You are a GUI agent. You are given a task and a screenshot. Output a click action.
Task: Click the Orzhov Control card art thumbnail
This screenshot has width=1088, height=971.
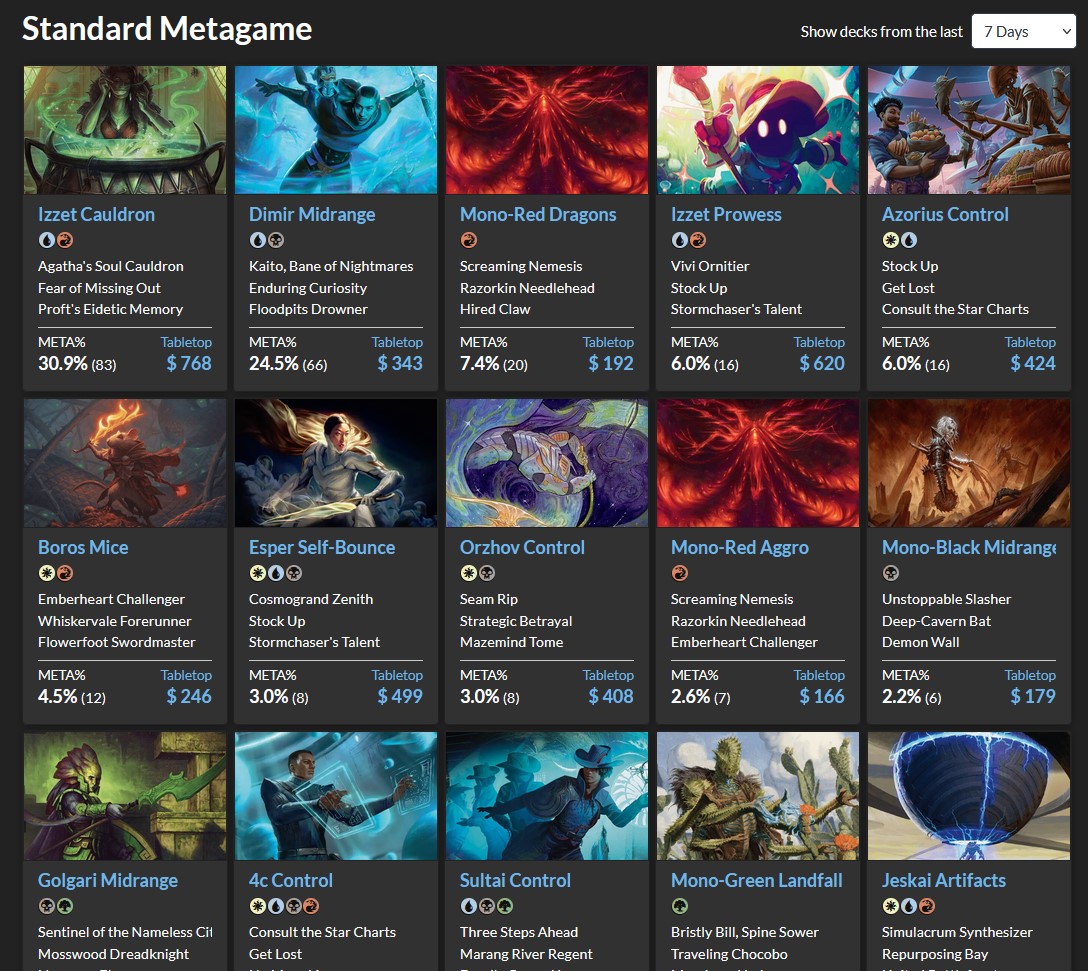click(547, 463)
